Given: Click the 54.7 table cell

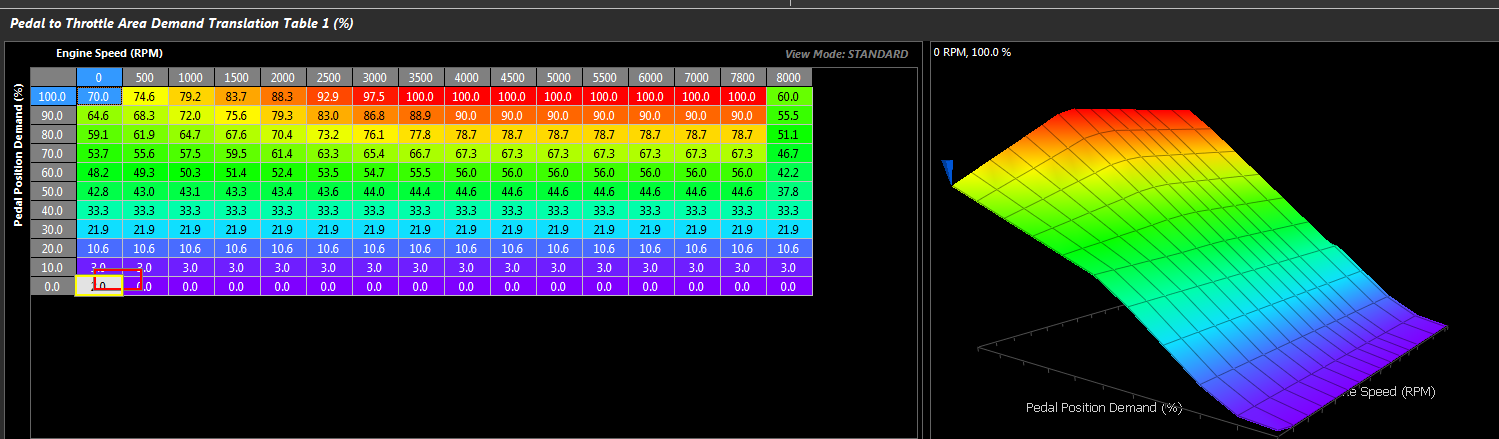Looking at the screenshot, I should 375,173.
